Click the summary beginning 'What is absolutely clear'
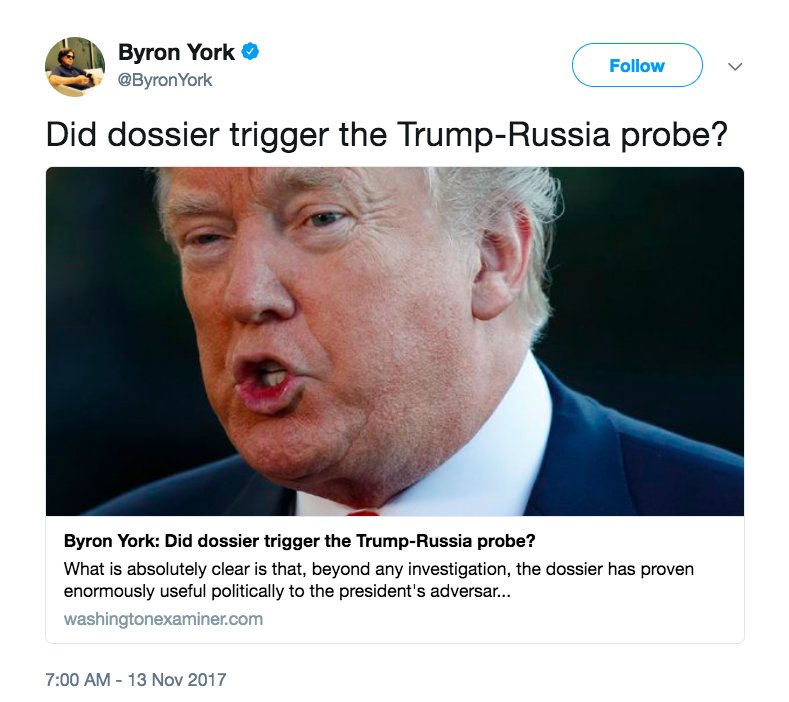This screenshot has height=702, width=789. pos(379,580)
